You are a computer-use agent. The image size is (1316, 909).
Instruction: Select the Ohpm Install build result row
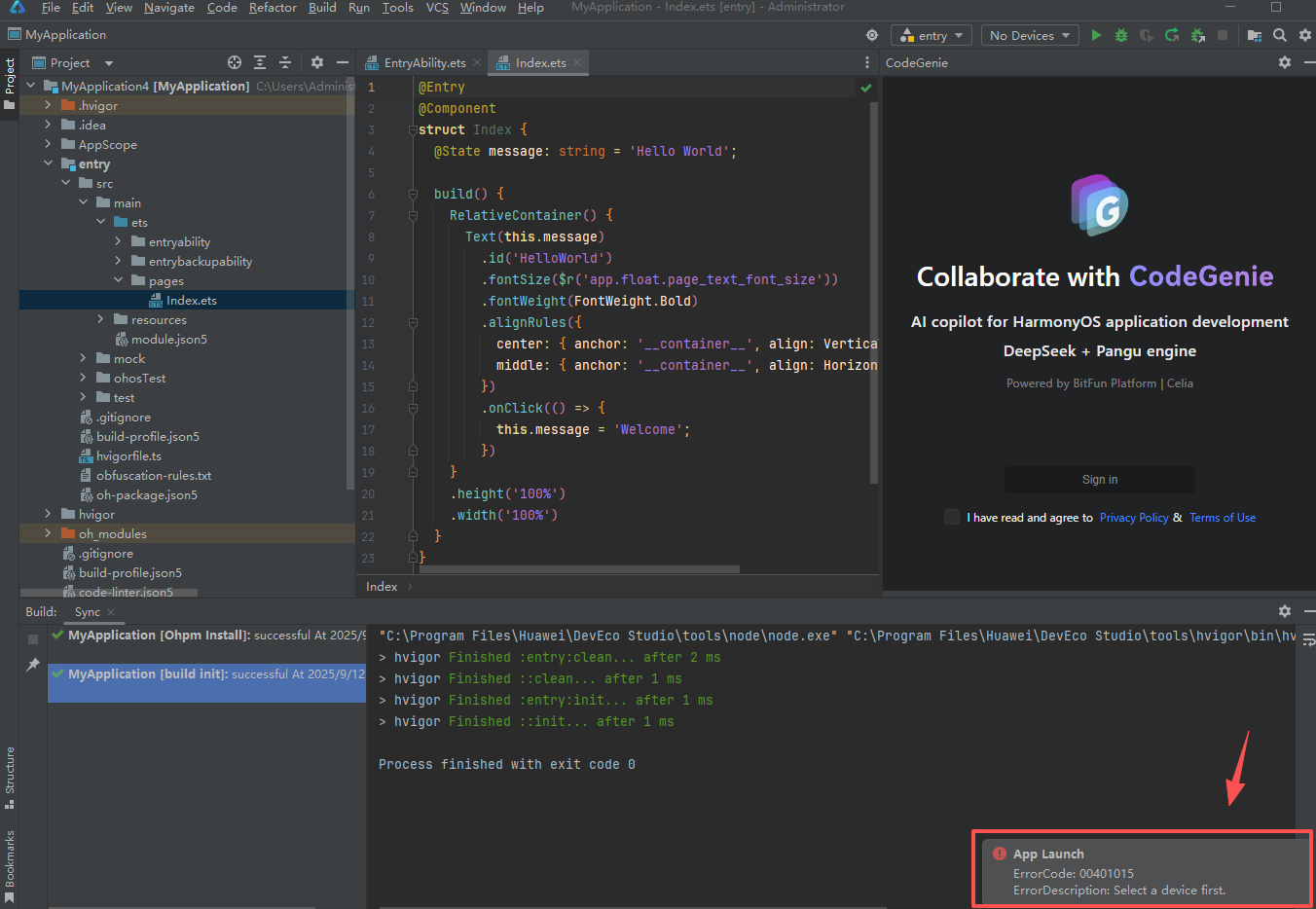[x=207, y=636]
